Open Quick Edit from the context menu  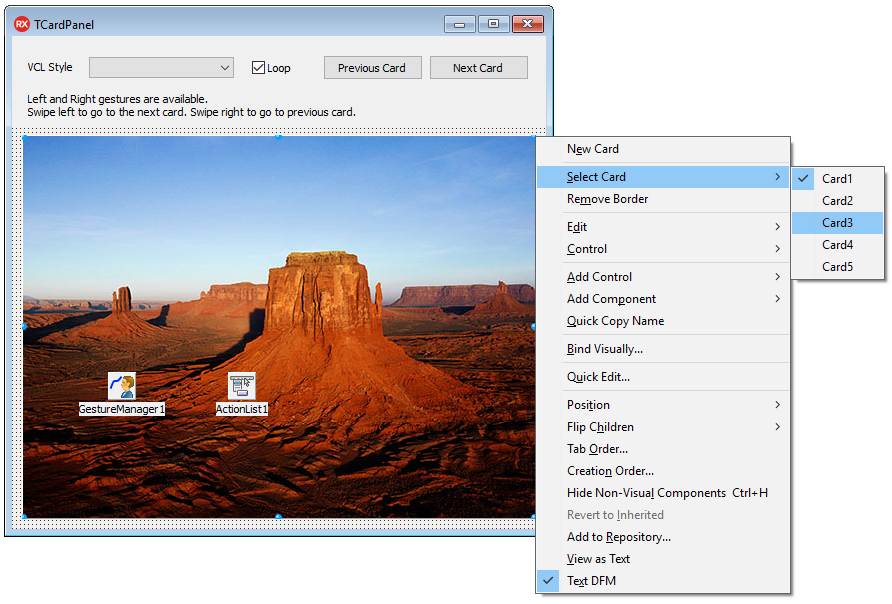pyautogui.click(x=598, y=377)
